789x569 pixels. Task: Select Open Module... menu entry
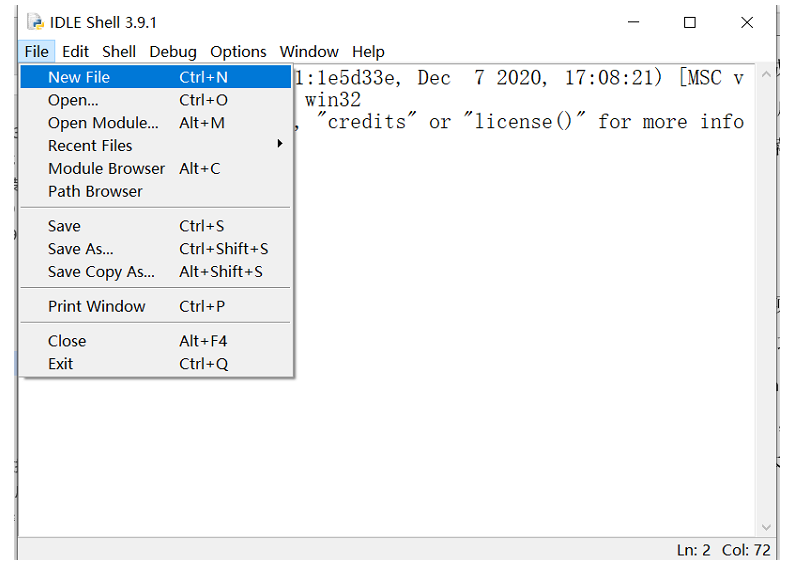tap(155, 123)
